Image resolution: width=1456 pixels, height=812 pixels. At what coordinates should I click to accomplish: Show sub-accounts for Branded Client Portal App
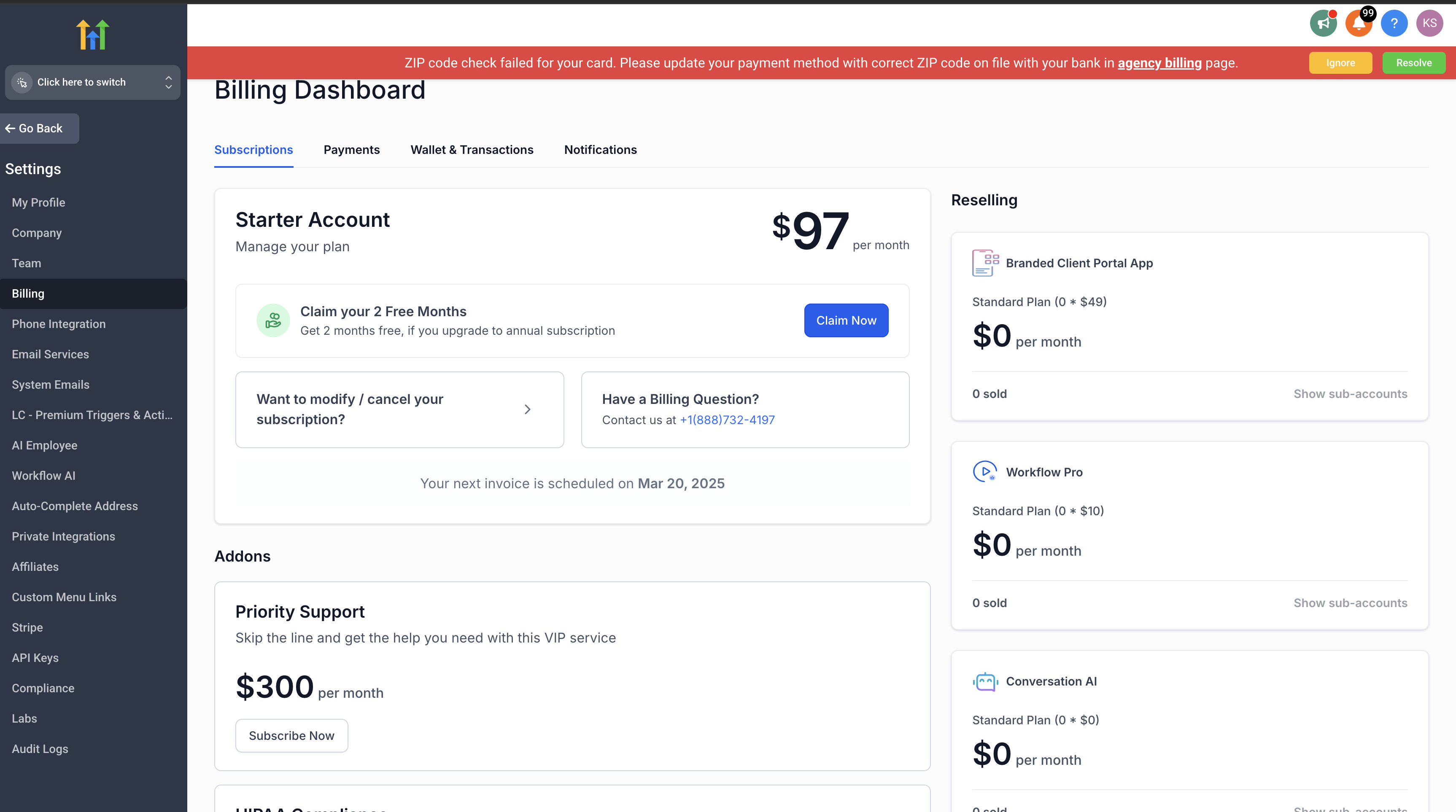point(1350,394)
